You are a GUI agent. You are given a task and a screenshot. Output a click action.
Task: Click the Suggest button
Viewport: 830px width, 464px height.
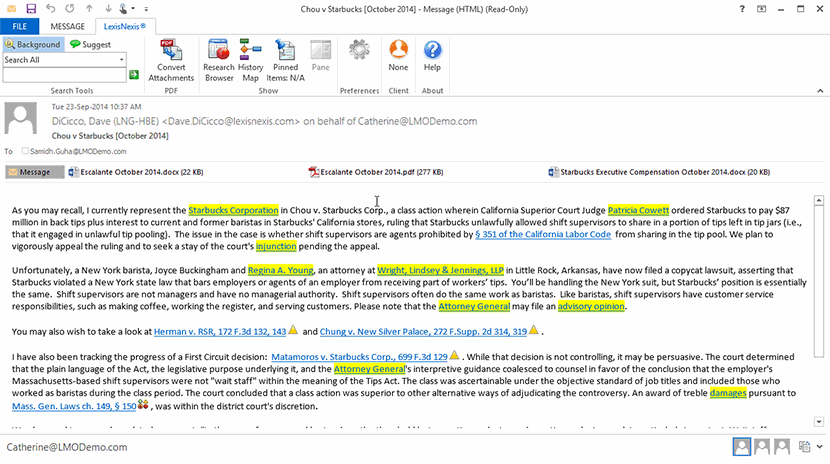pyautogui.click(x=91, y=44)
